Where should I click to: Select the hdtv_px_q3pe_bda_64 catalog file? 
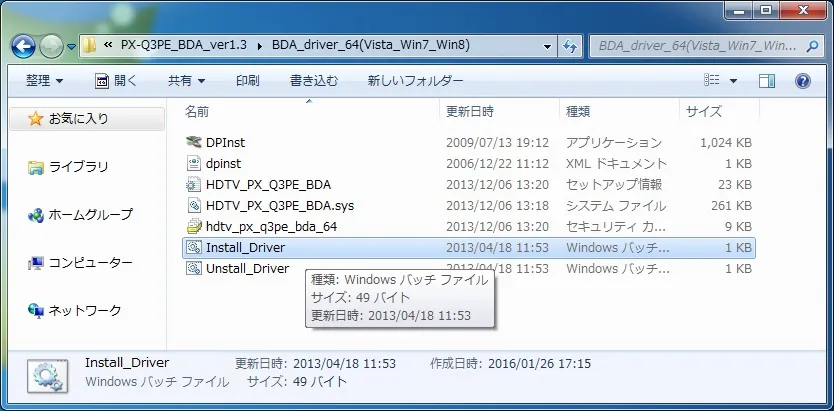[x=271, y=227]
